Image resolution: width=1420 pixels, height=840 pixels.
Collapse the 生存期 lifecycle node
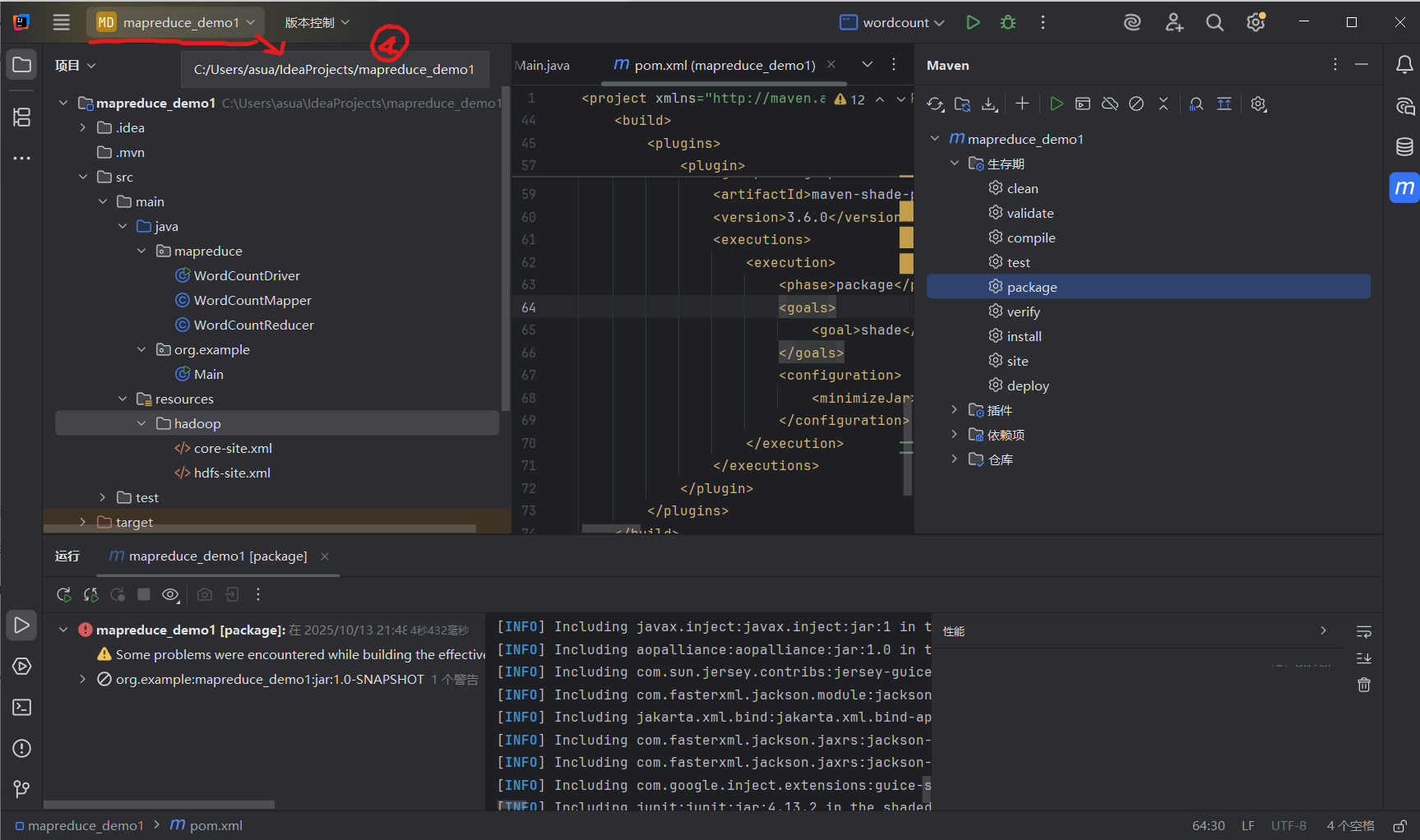point(955,164)
